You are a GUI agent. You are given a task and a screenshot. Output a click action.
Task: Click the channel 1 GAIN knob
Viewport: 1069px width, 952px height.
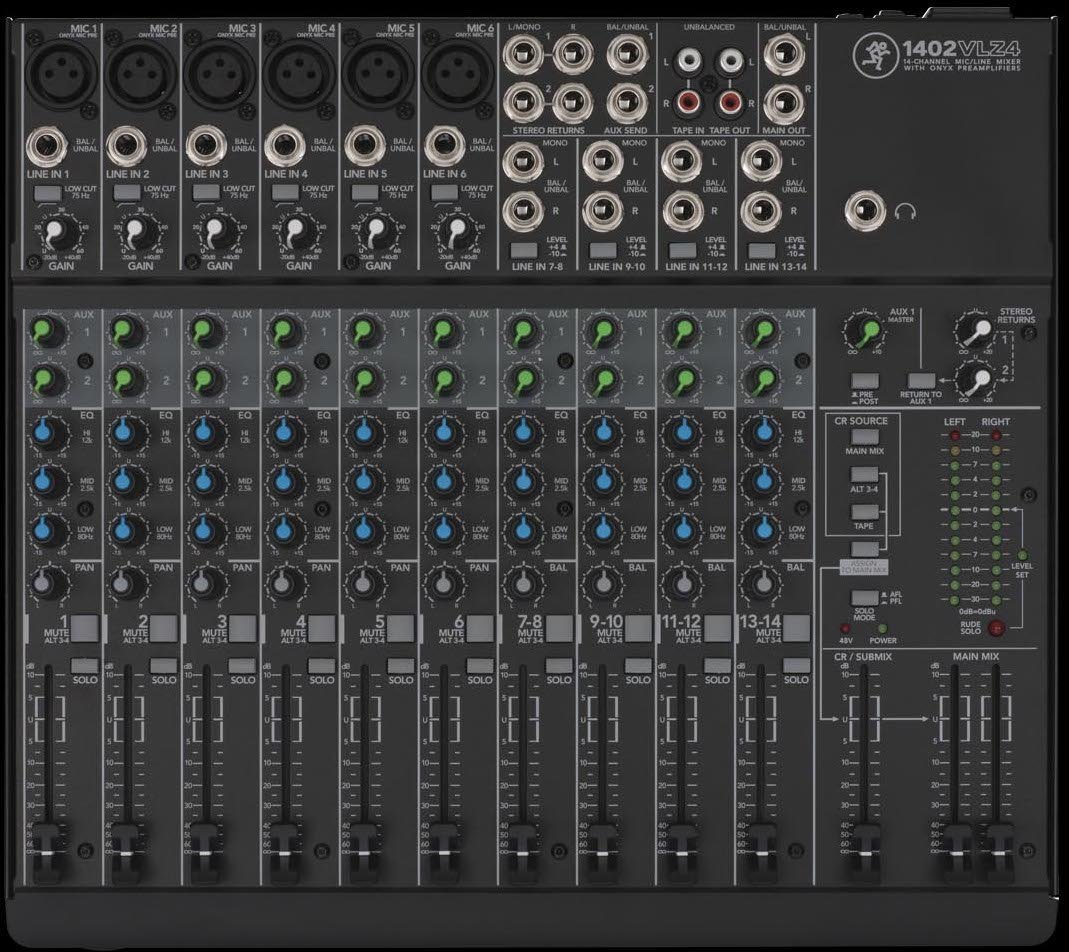(x=59, y=233)
